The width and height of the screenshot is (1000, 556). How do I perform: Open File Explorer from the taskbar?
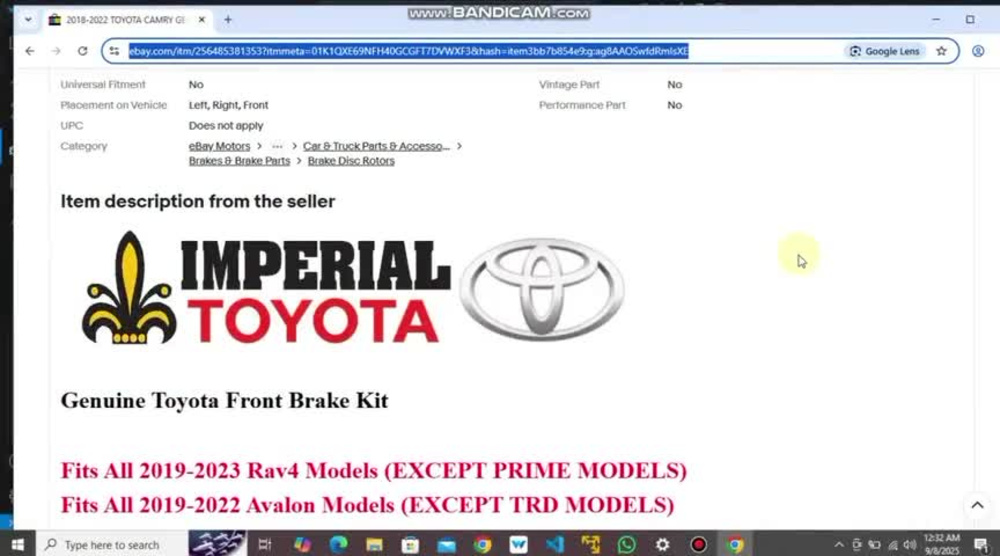point(374,545)
